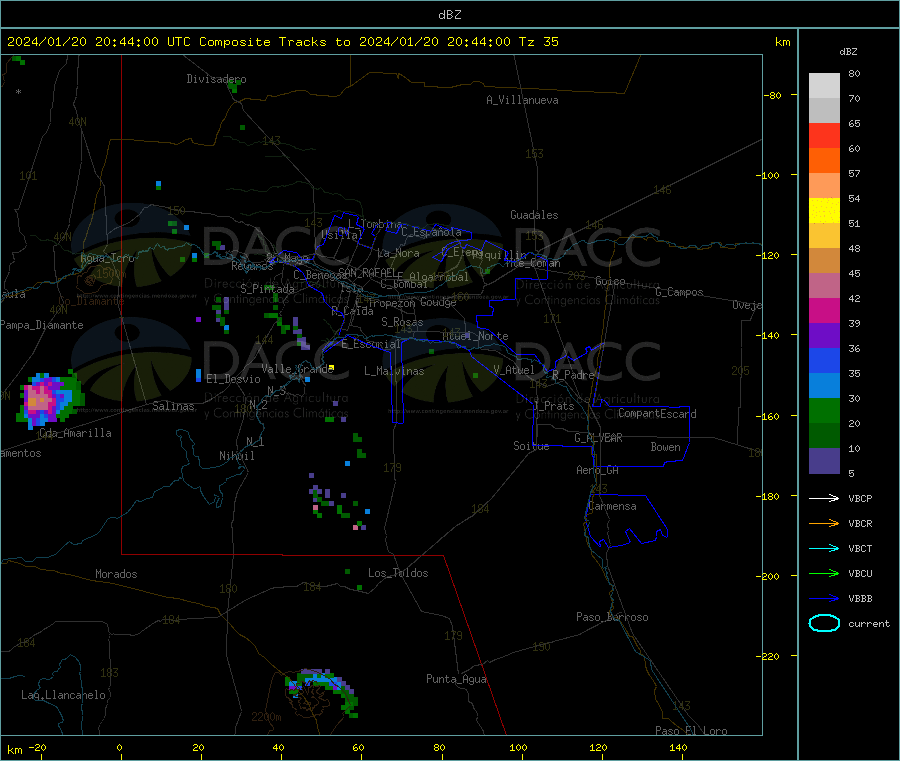Click the 'Nihuil' map label

(x=236, y=456)
